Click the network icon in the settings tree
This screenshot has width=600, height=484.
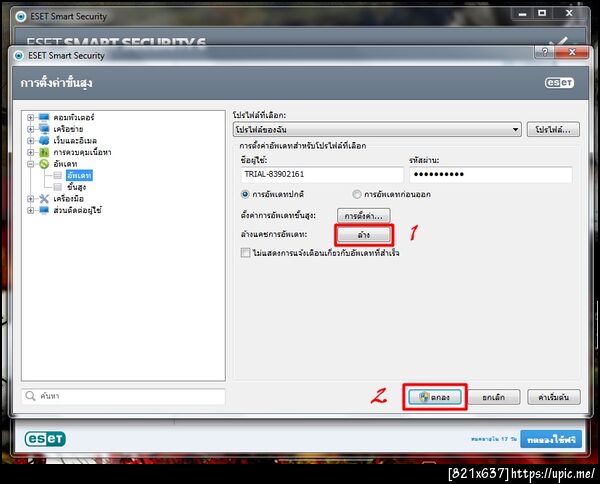(x=44, y=129)
